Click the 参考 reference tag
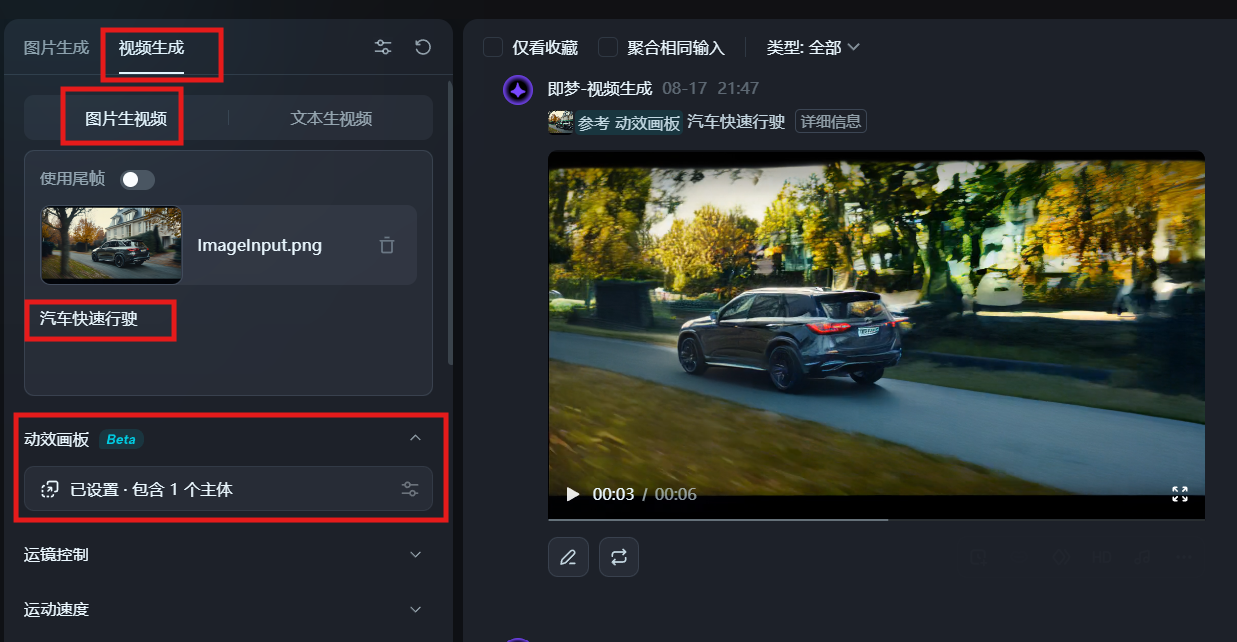Screen dimensions: 1237x642 (593, 123)
